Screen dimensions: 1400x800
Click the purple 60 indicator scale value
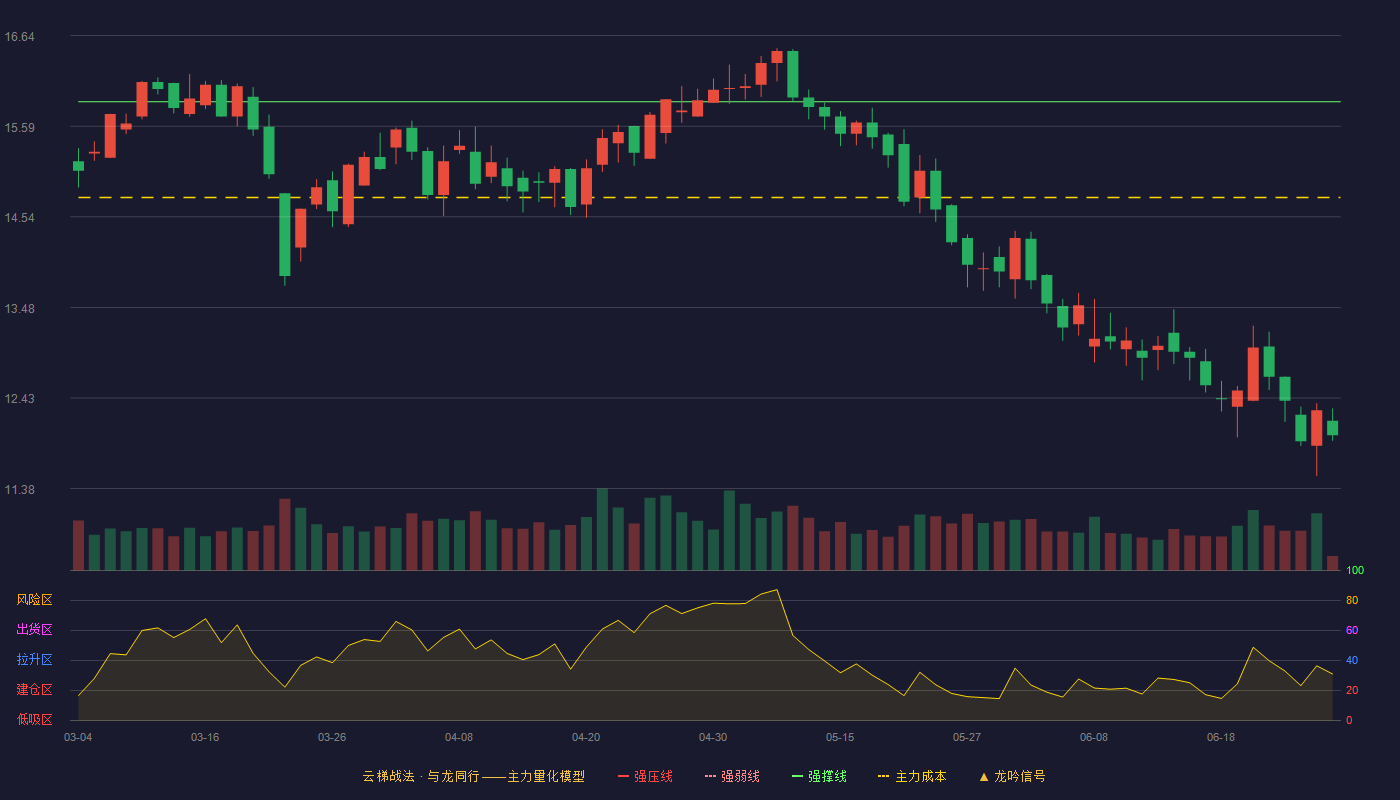coord(1352,630)
